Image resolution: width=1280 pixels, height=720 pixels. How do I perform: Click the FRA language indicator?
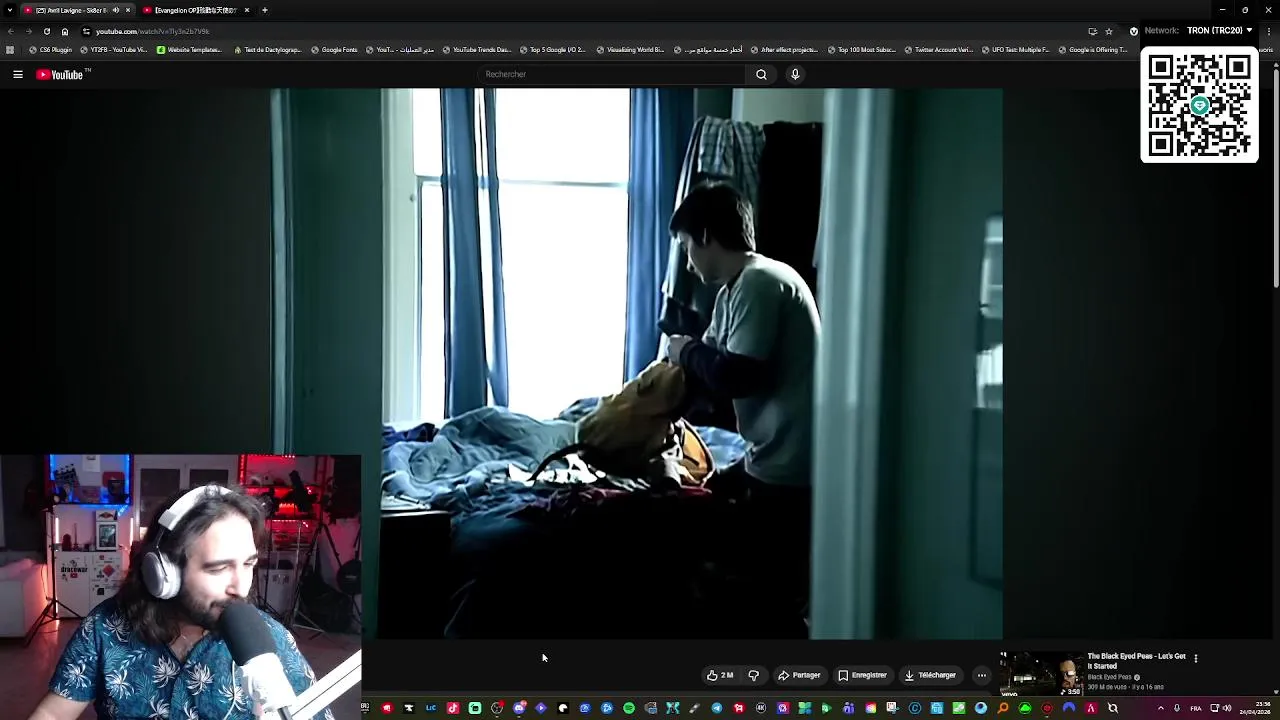coord(1196,708)
